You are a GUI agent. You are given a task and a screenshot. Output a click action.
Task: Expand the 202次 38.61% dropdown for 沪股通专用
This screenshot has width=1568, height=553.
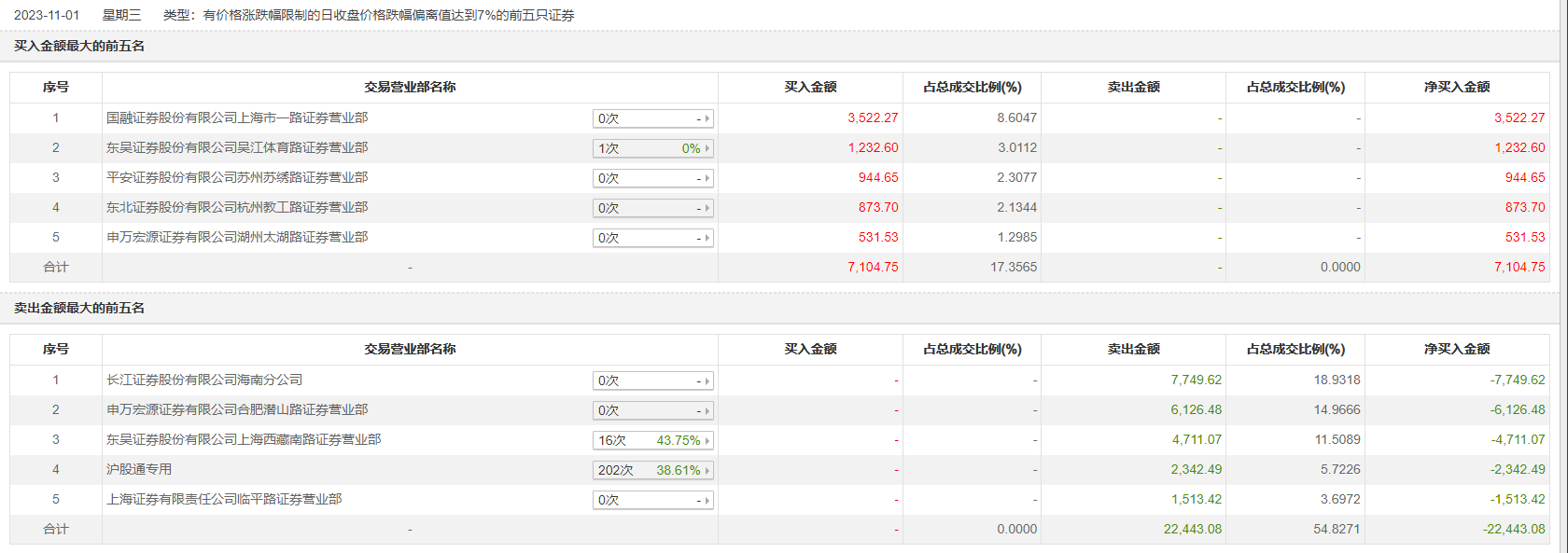pyautogui.click(x=652, y=470)
